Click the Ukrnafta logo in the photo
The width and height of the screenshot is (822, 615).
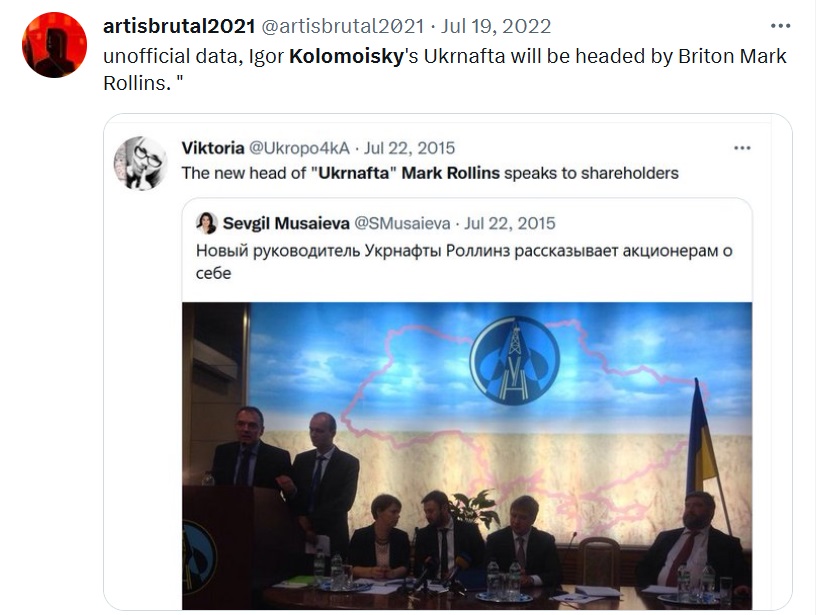pos(514,360)
